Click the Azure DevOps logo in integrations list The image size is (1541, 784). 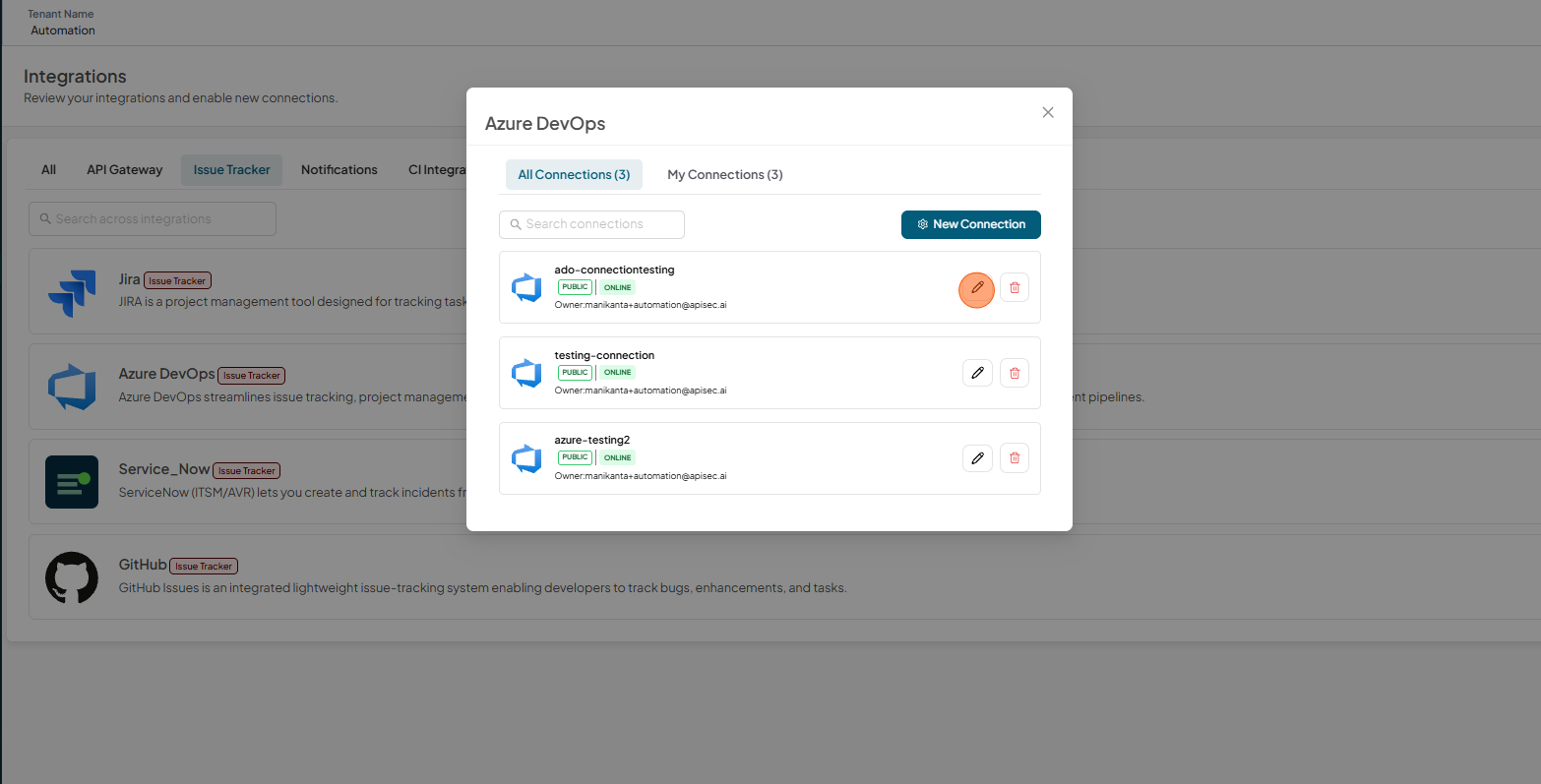[x=72, y=387]
